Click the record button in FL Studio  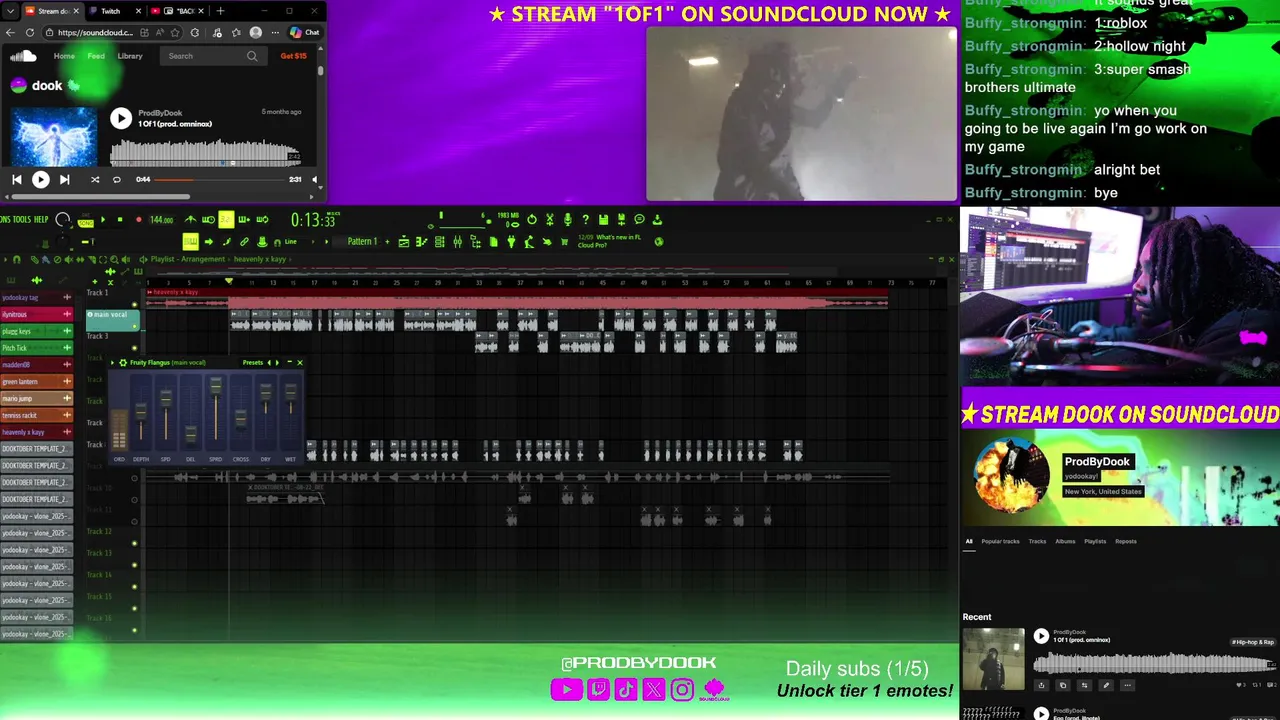pos(139,220)
